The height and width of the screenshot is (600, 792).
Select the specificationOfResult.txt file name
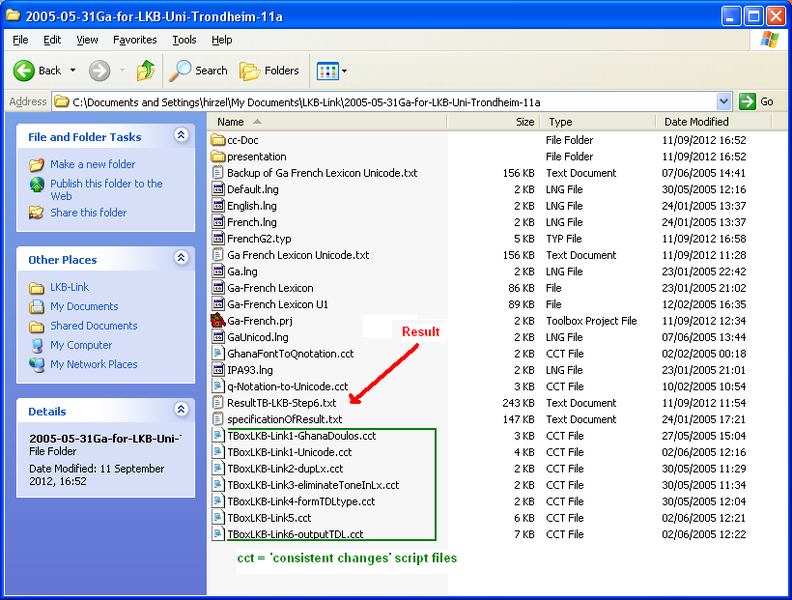284,419
